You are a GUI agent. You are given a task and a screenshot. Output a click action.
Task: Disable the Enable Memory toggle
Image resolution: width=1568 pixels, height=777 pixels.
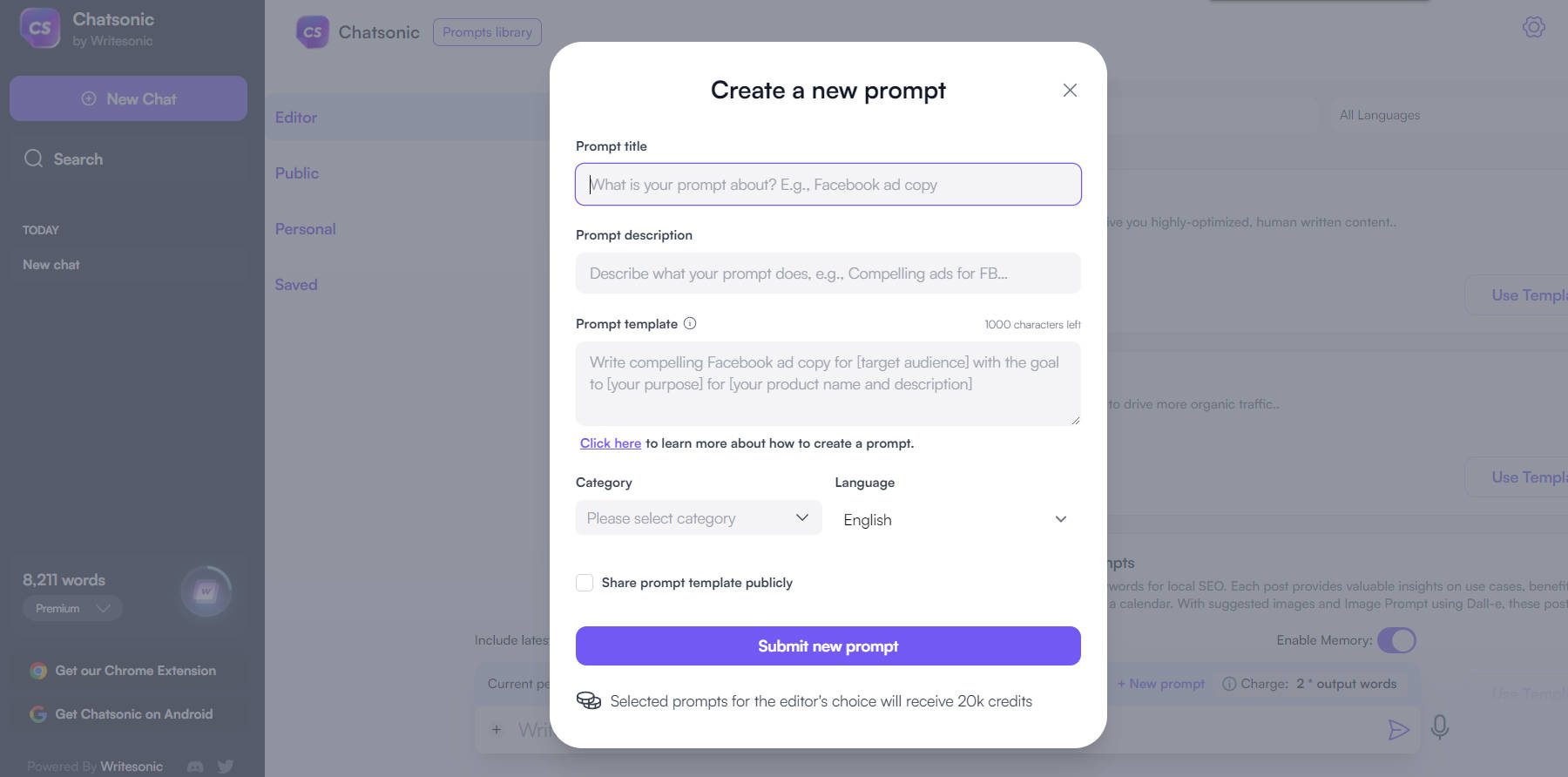pyautogui.click(x=1396, y=640)
